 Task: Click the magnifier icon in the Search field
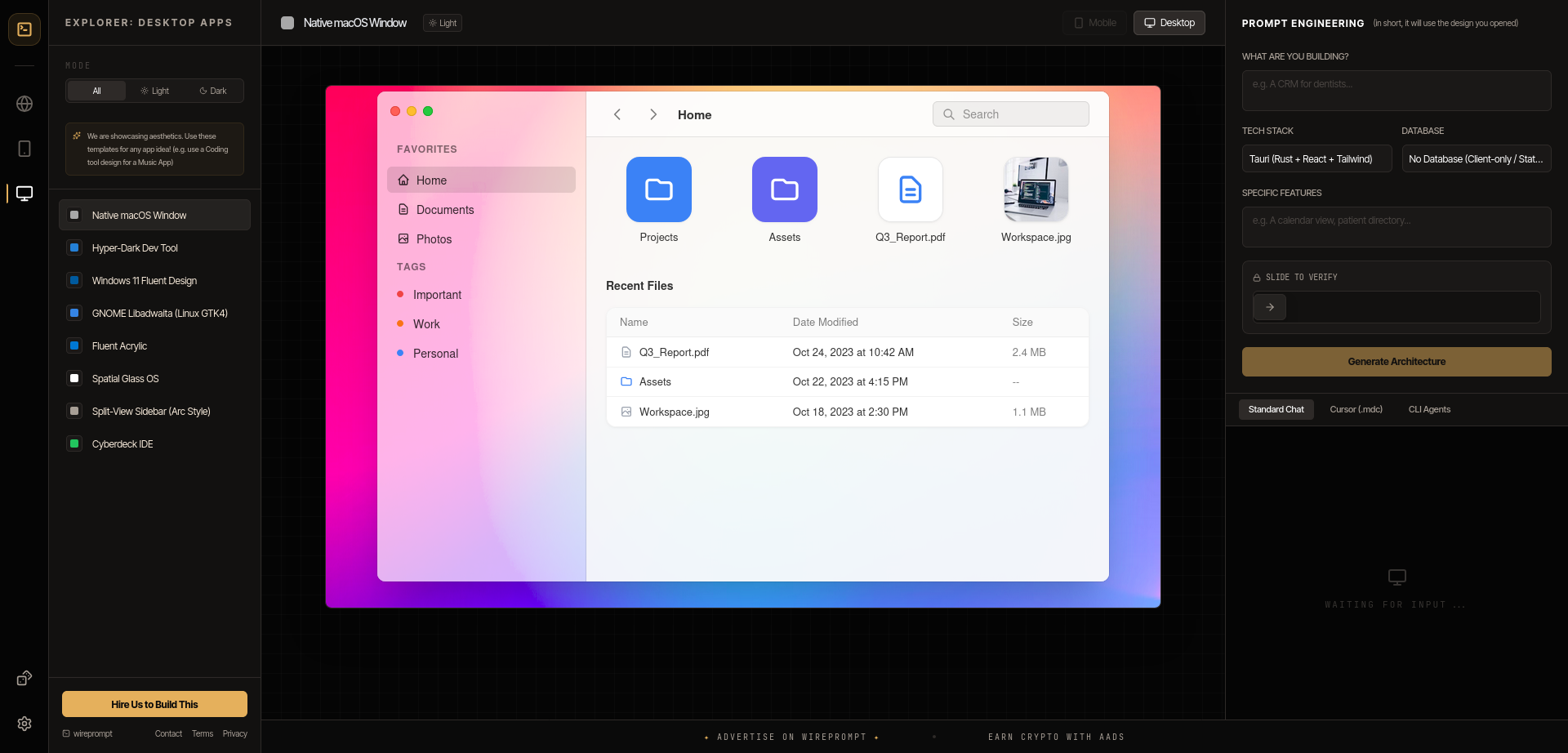[x=949, y=114]
